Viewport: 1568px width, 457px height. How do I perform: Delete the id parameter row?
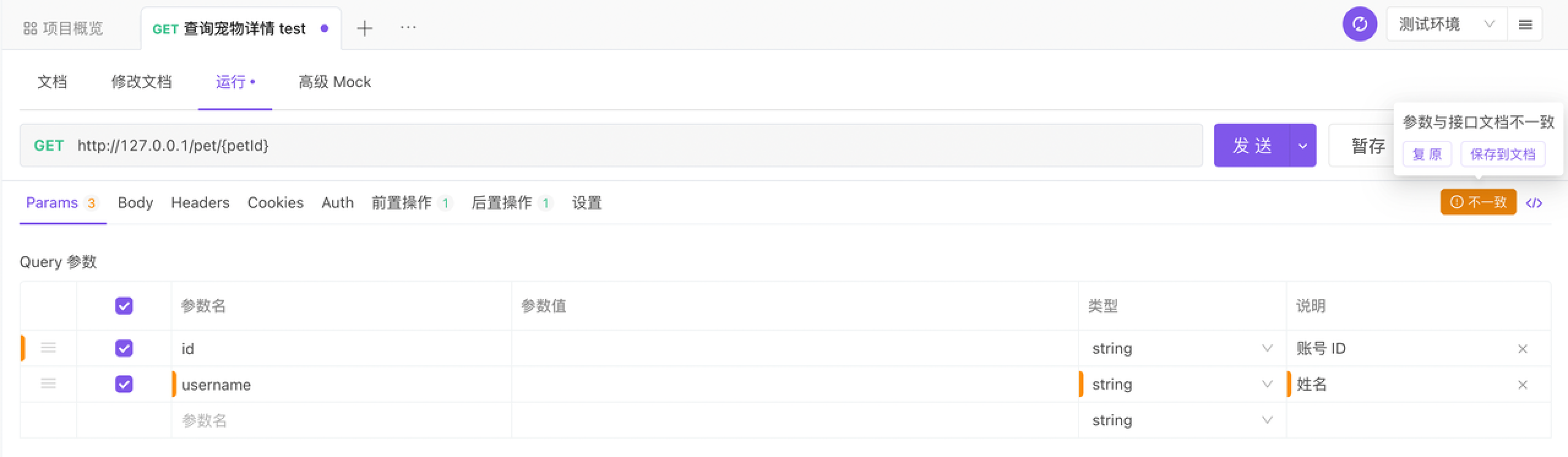click(x=1523, y=349)
